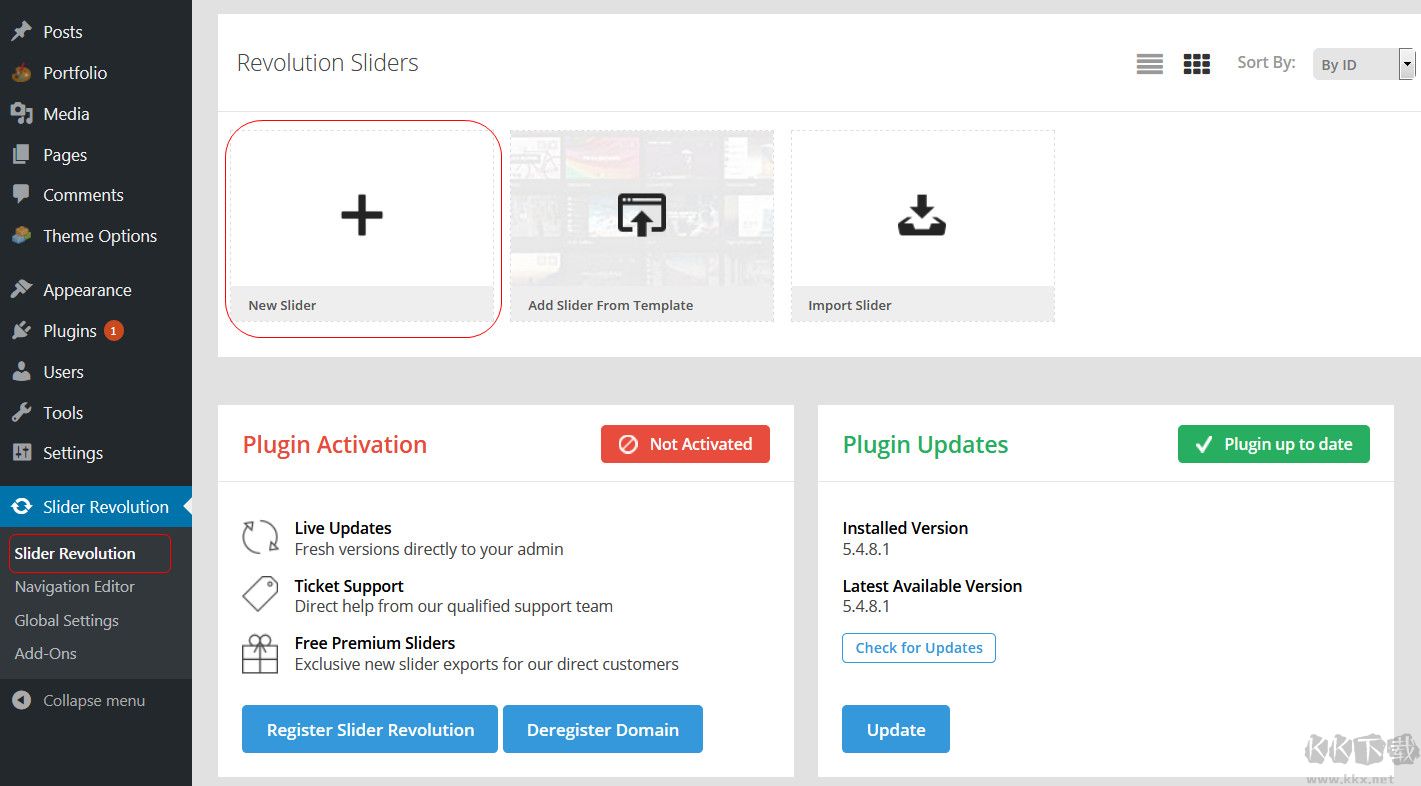
Task: Click the Collapse menu arrow icon
Action: 21,701
